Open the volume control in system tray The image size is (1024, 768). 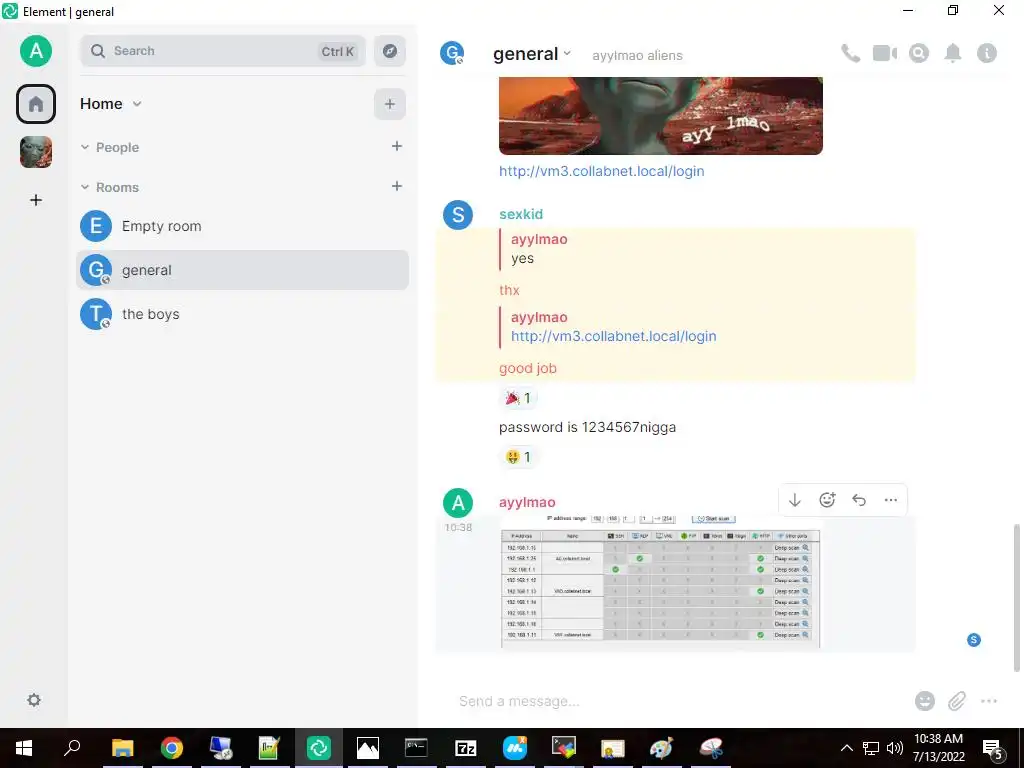pos(895,748)
